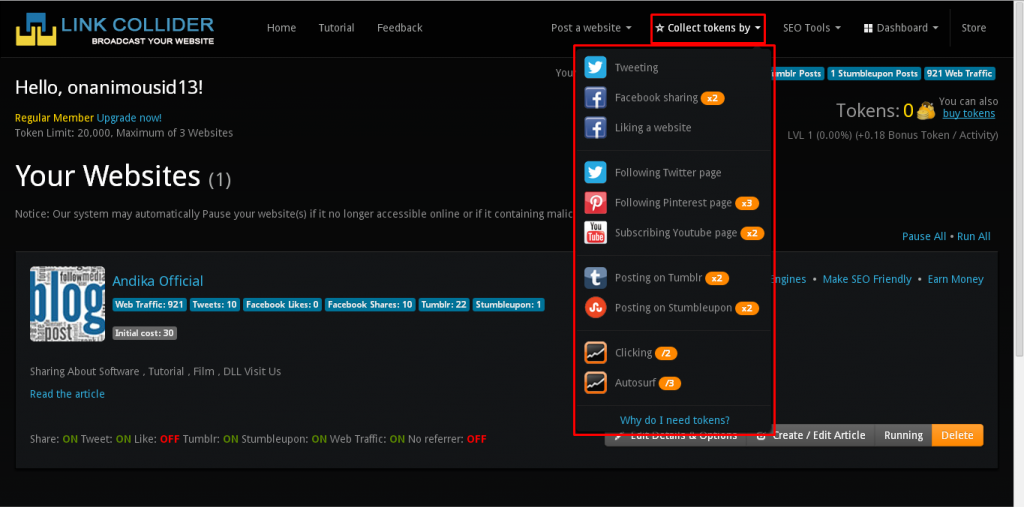Select Following Pinterest page entry
The width and height of the screenshot is (1024, 507).
pos(675,203)
